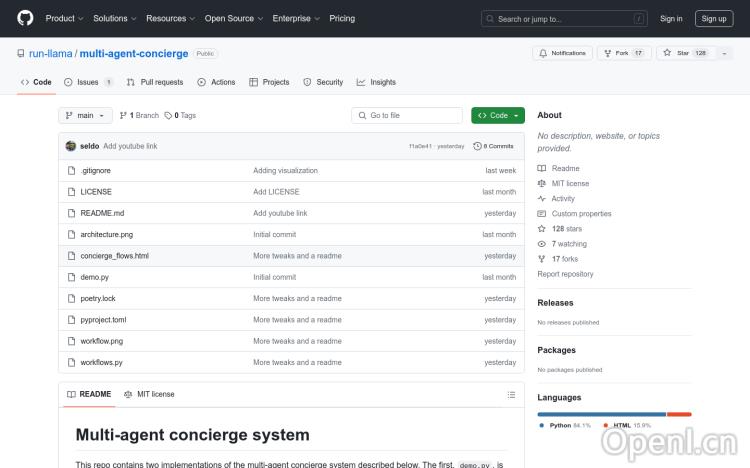Click the GitHub logo icon
Image resolution: width=750 pixels, height=468 pixels.
25,18
